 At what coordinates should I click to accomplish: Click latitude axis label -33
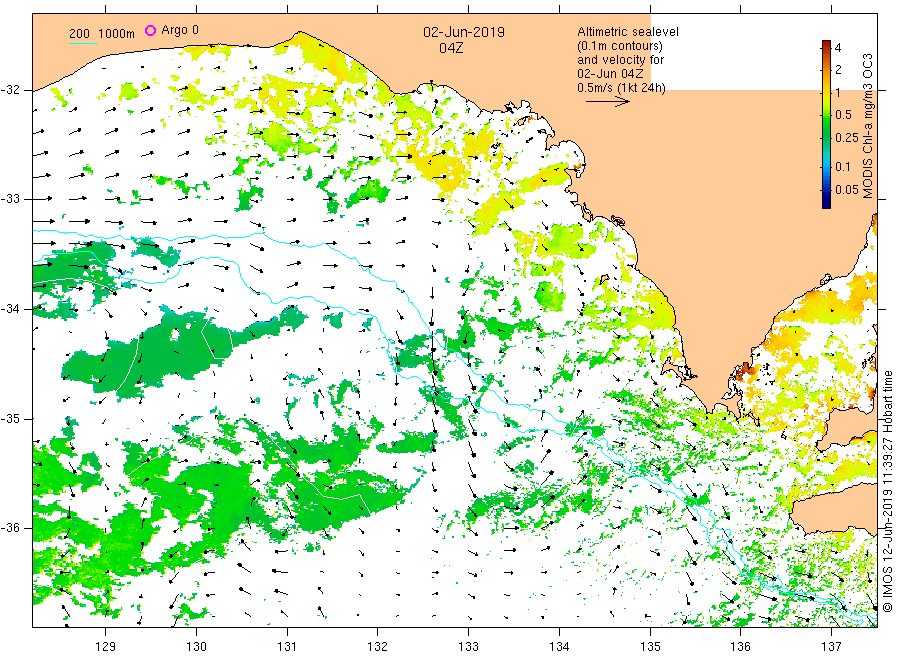pyautogui.click(x=10, y=199)
